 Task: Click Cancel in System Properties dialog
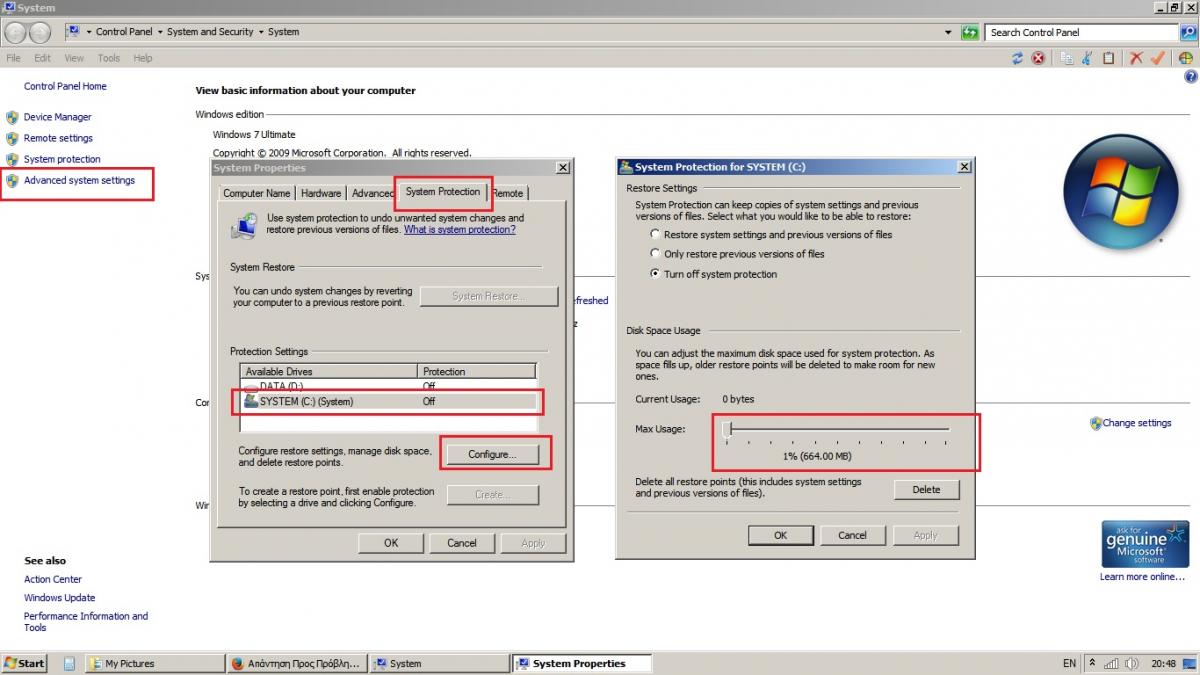pyautogui.click(x=462, y=543)
